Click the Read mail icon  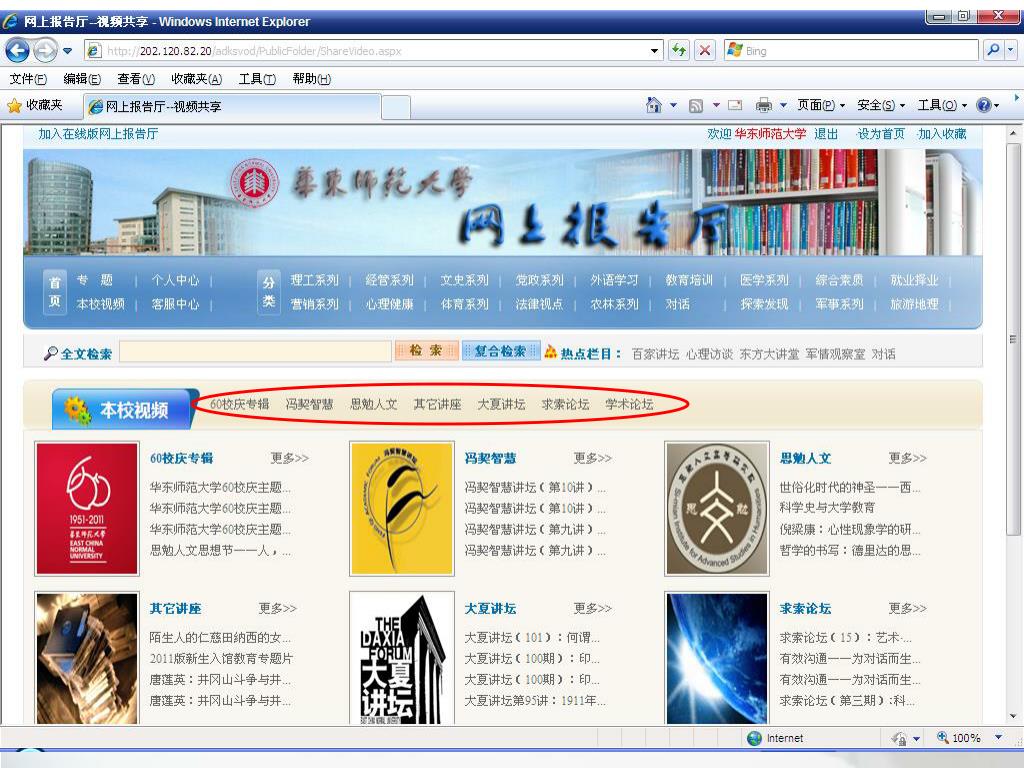735,105
